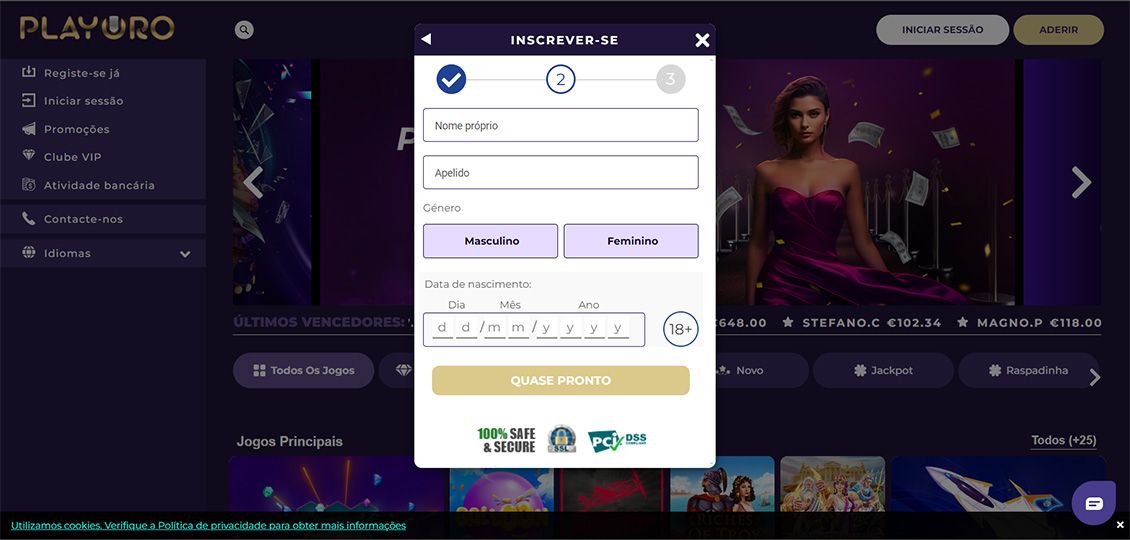
Task: Select the Todos Os Jogos category
Action: point(303,371)
